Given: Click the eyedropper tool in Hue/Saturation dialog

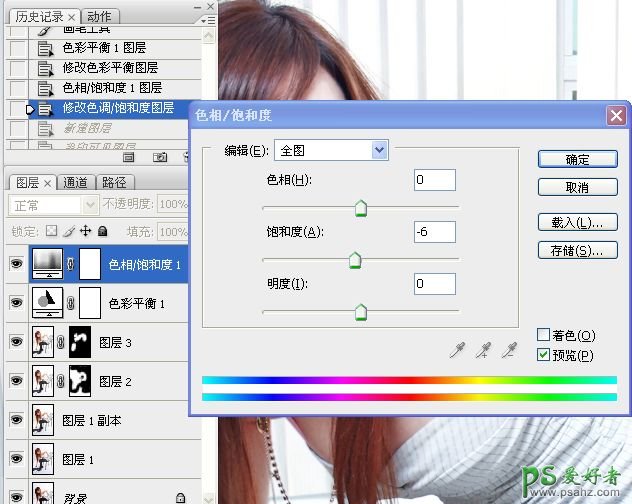Looking at the screenshot, I should click(x=457, y=350).
